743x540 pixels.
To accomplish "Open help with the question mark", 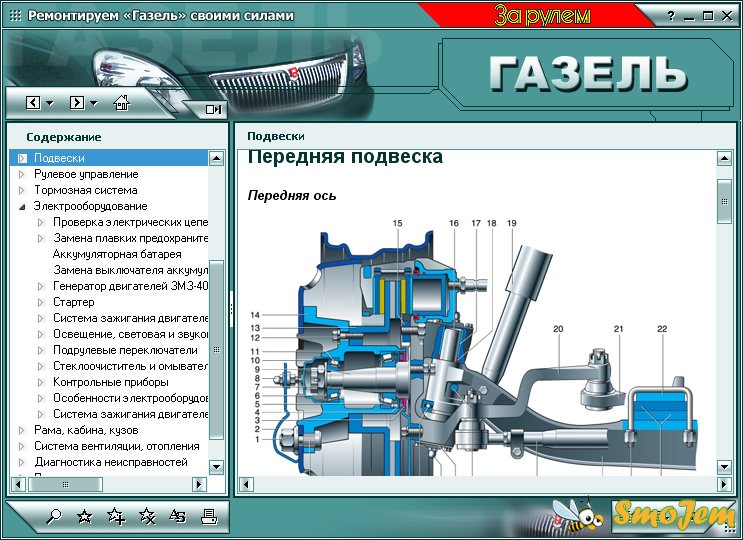I will tap(671, 16).
